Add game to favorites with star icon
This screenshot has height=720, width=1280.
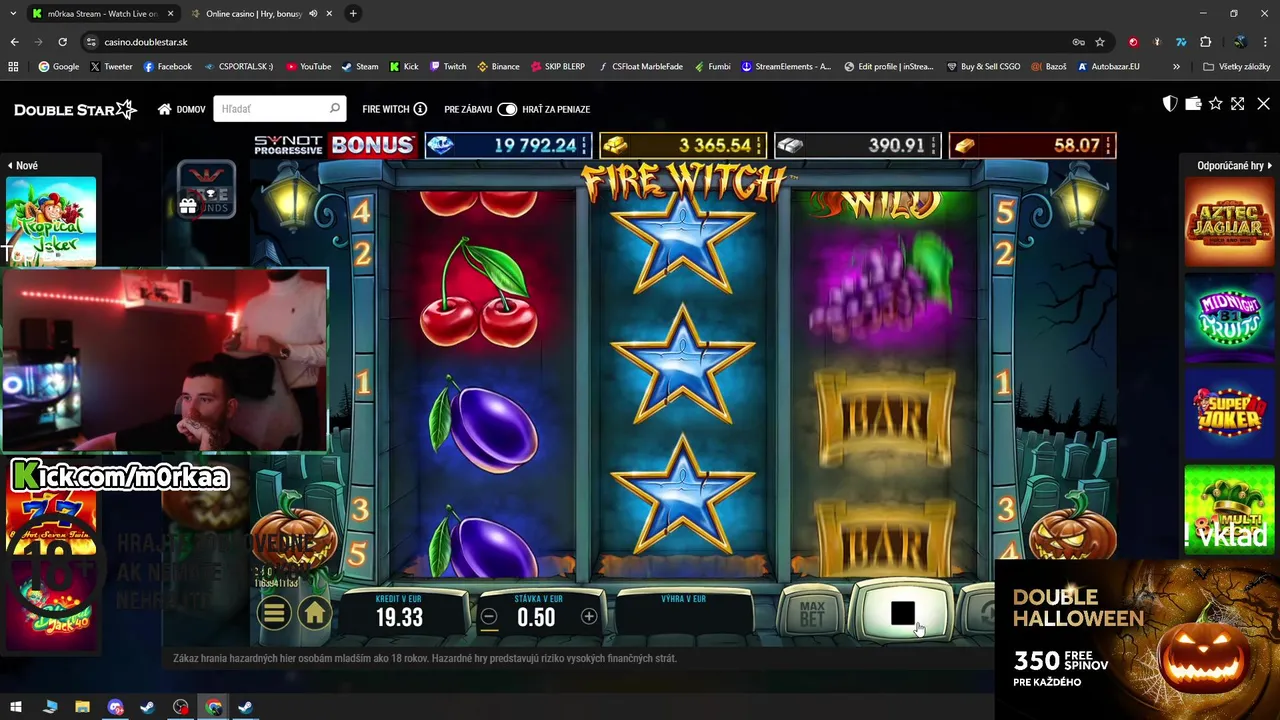tap(1215, 104)
